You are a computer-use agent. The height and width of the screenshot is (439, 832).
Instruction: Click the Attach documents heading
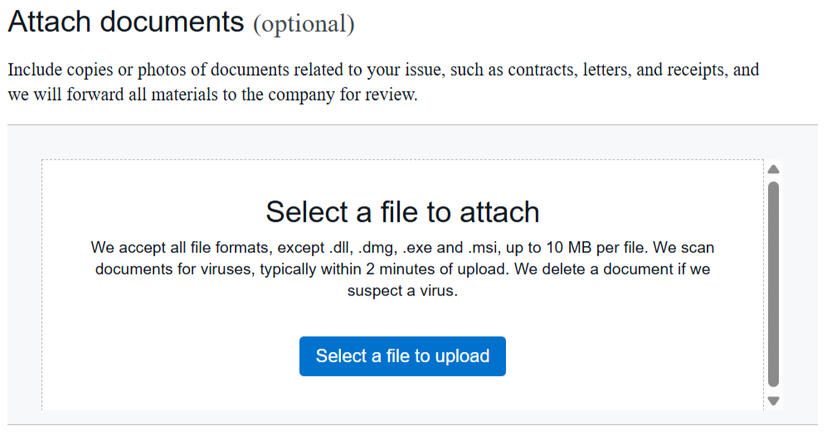(126, 21)
